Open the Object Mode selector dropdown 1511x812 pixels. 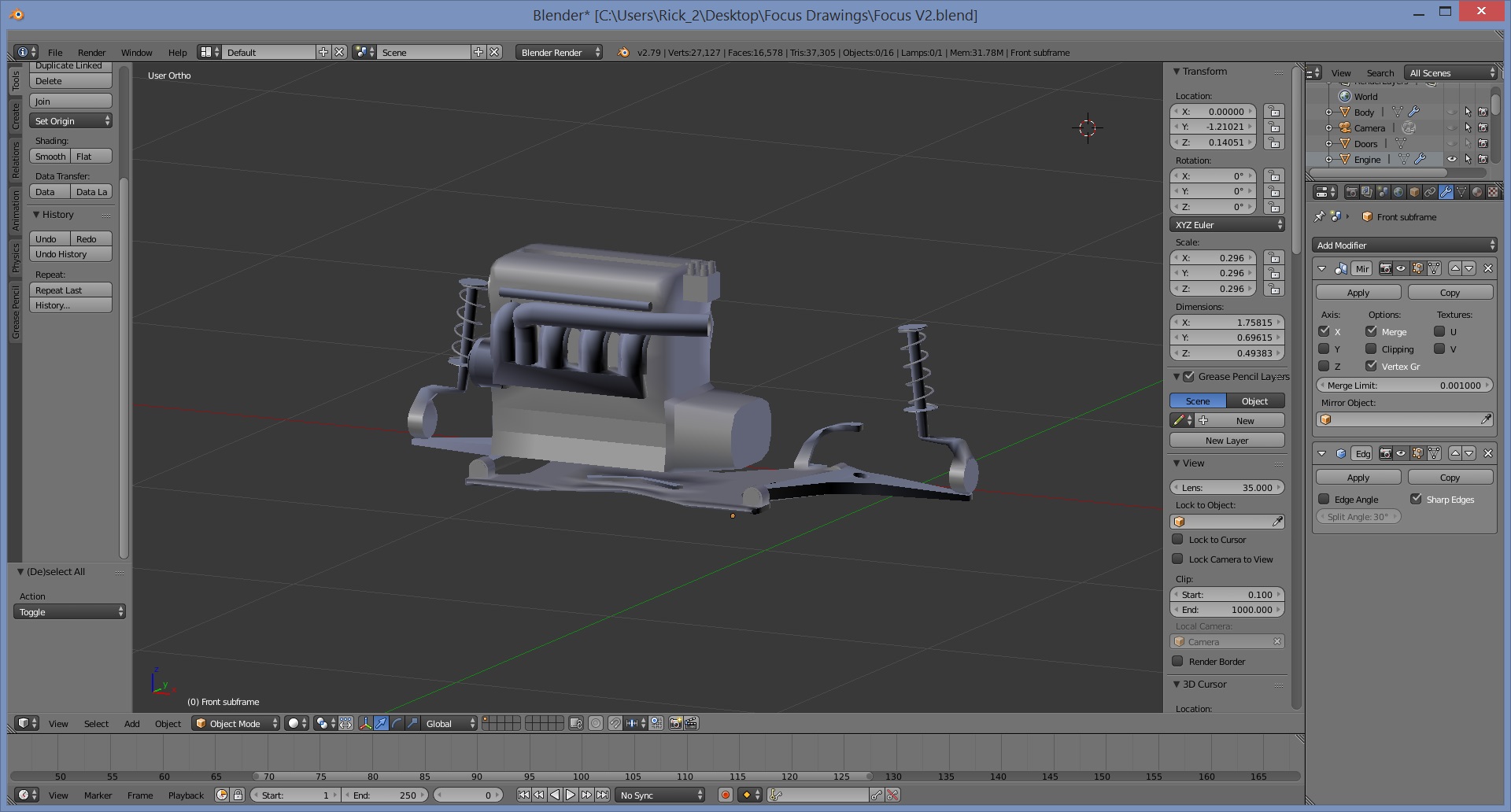click(236, 723)
